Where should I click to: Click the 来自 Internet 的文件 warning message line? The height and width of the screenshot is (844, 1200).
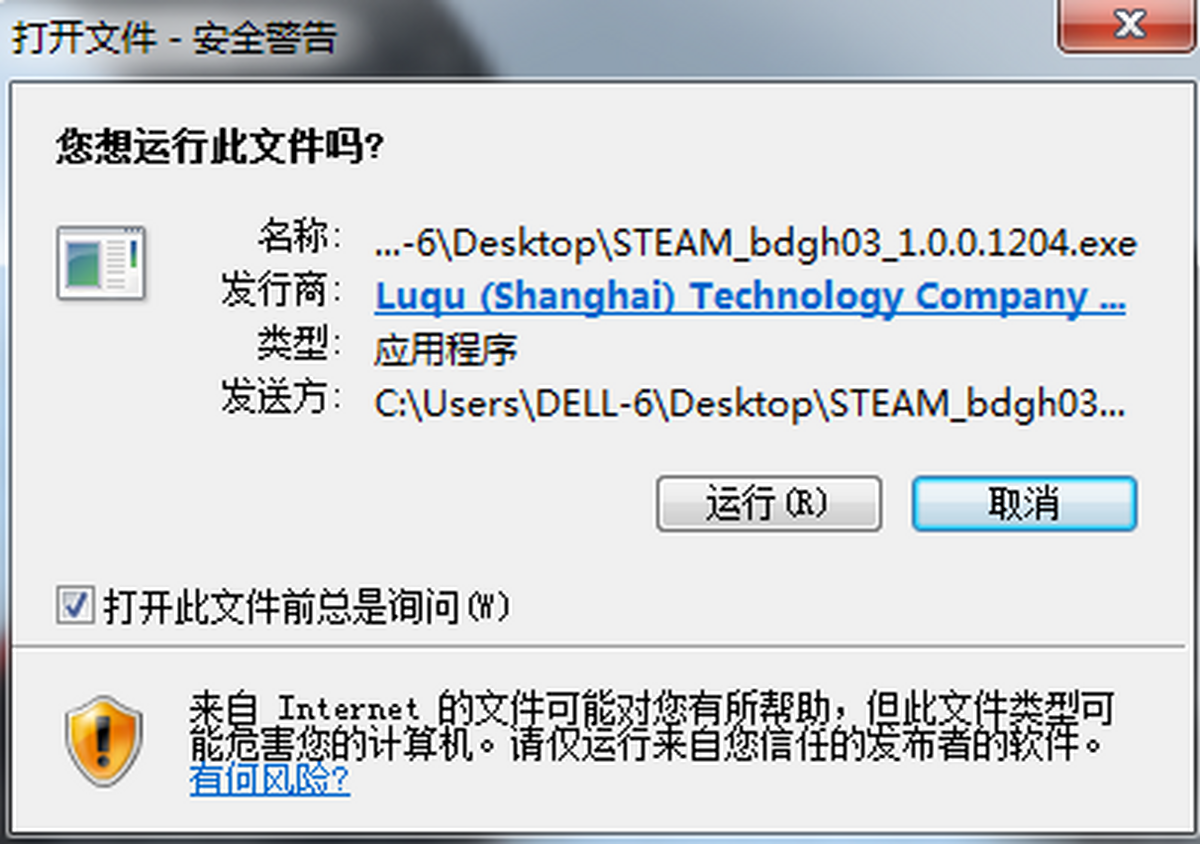pos(651,710)
